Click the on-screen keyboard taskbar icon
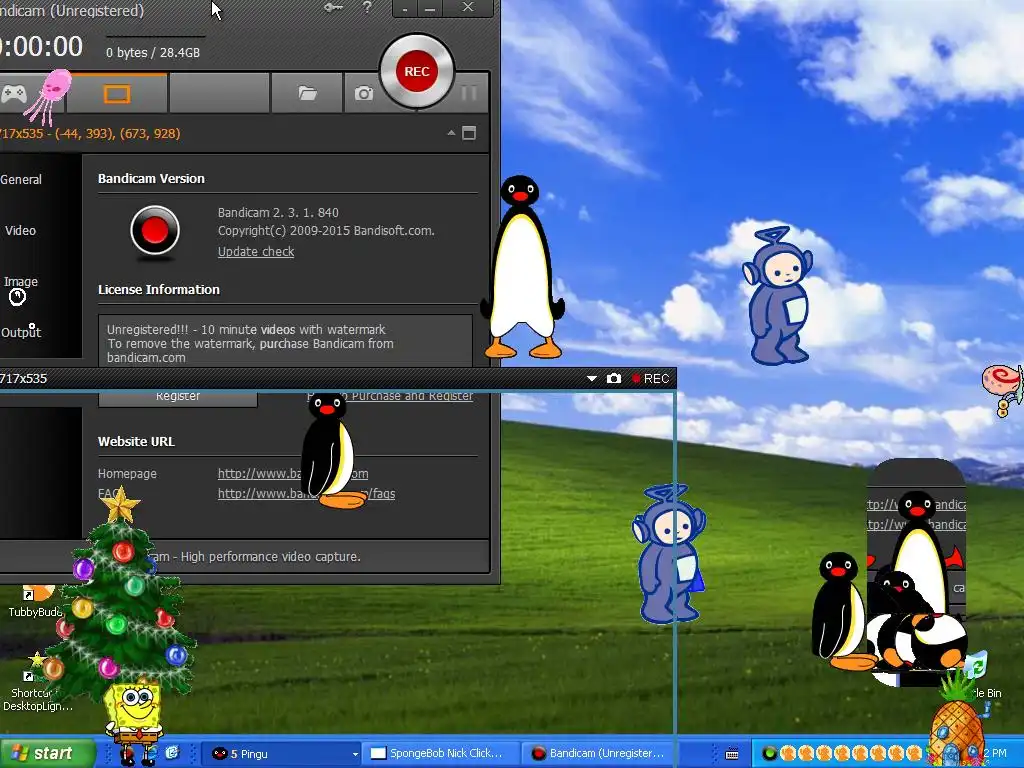 731,754
